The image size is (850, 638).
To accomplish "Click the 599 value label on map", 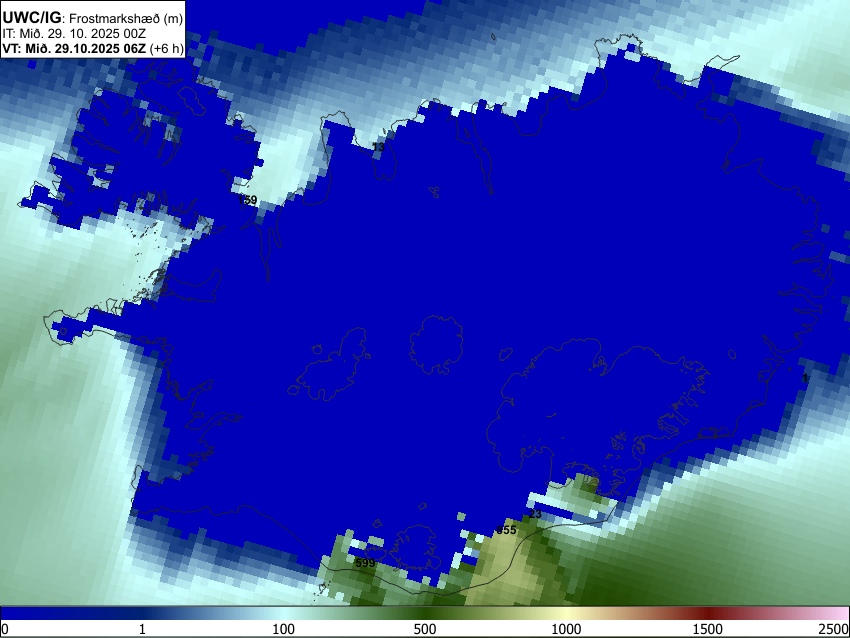I will pos(365,563).
